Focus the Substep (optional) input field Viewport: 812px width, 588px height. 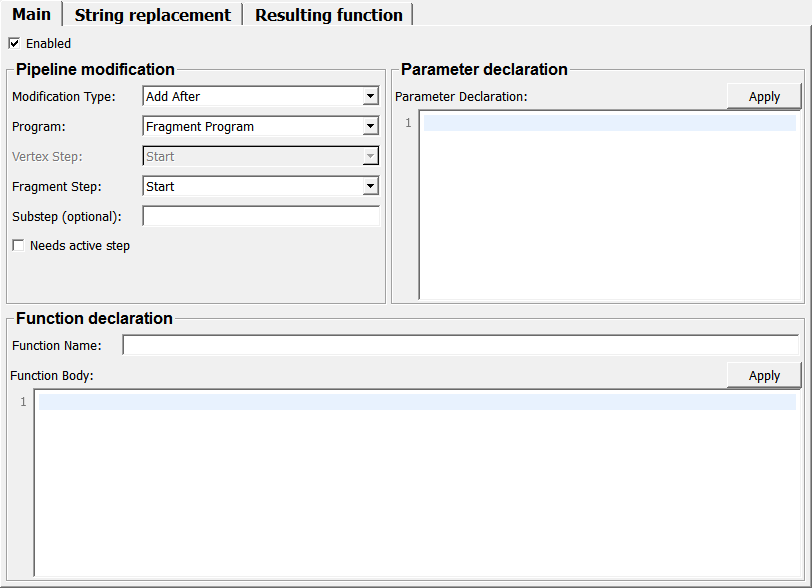261,216
